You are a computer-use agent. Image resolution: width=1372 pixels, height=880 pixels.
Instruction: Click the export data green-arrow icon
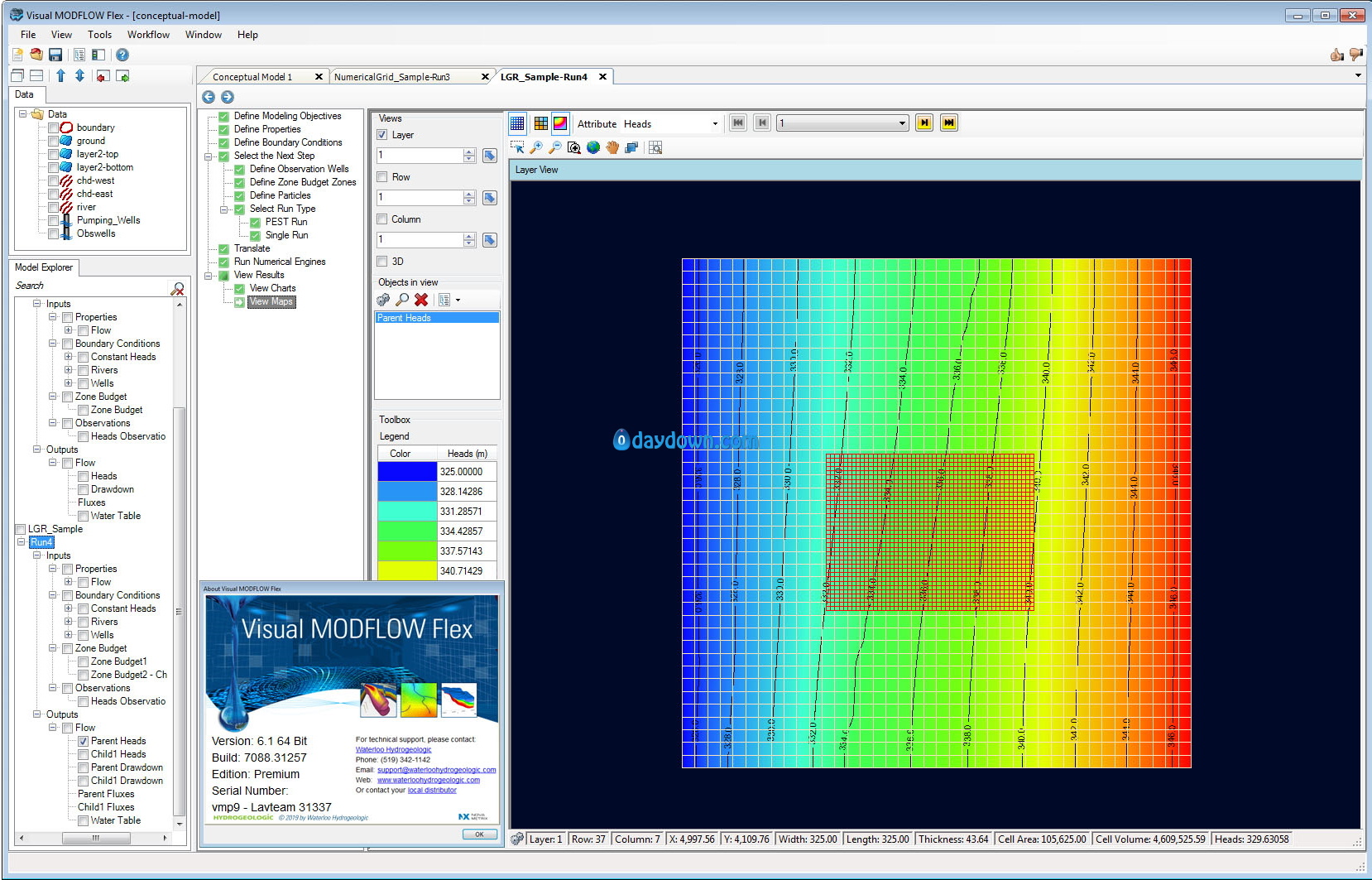click(122, 76)
